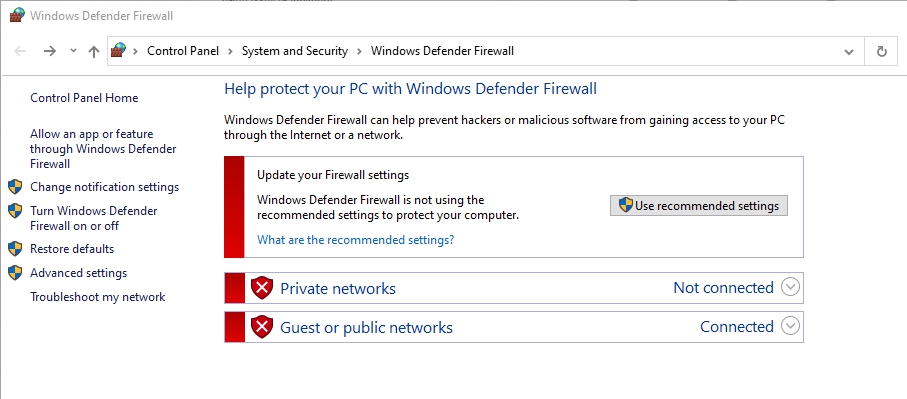Click the up-one-level arrow icon
This screenshot has height=399, width=907.
coord(94,51)
